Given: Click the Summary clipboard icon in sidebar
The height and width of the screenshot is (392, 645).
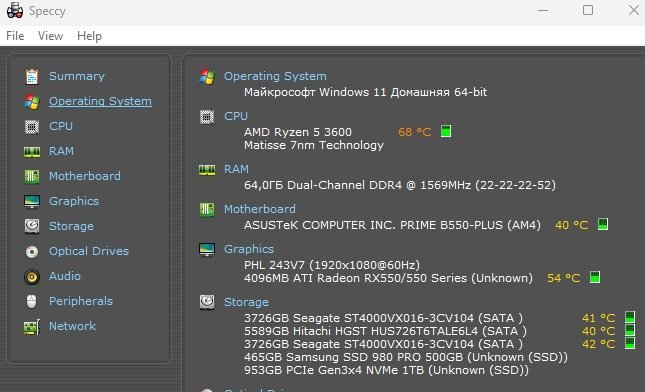Looking at the screenshot, I should [x=32, y=77].
